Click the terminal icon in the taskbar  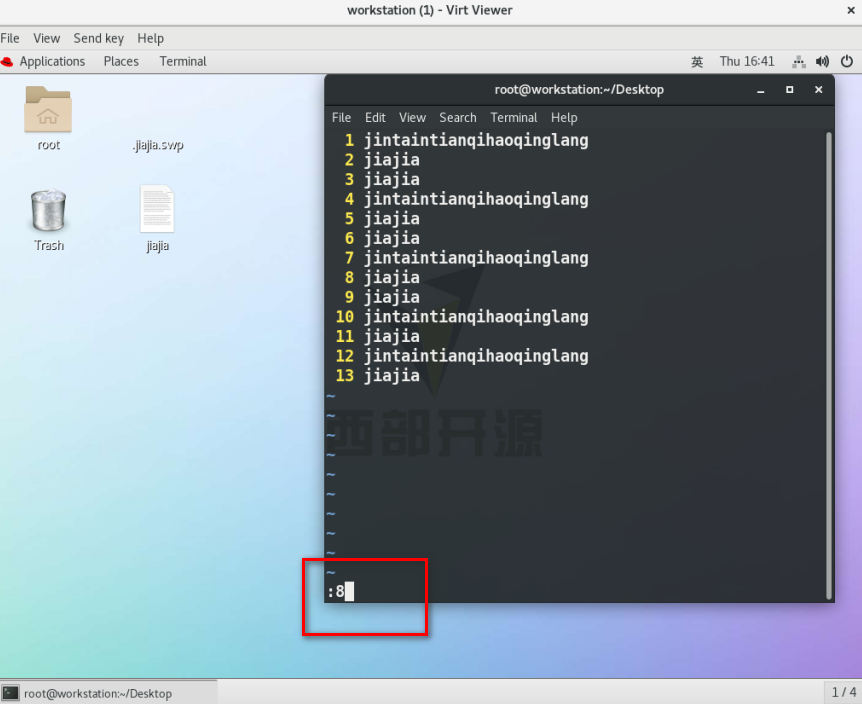coord(10,693)
